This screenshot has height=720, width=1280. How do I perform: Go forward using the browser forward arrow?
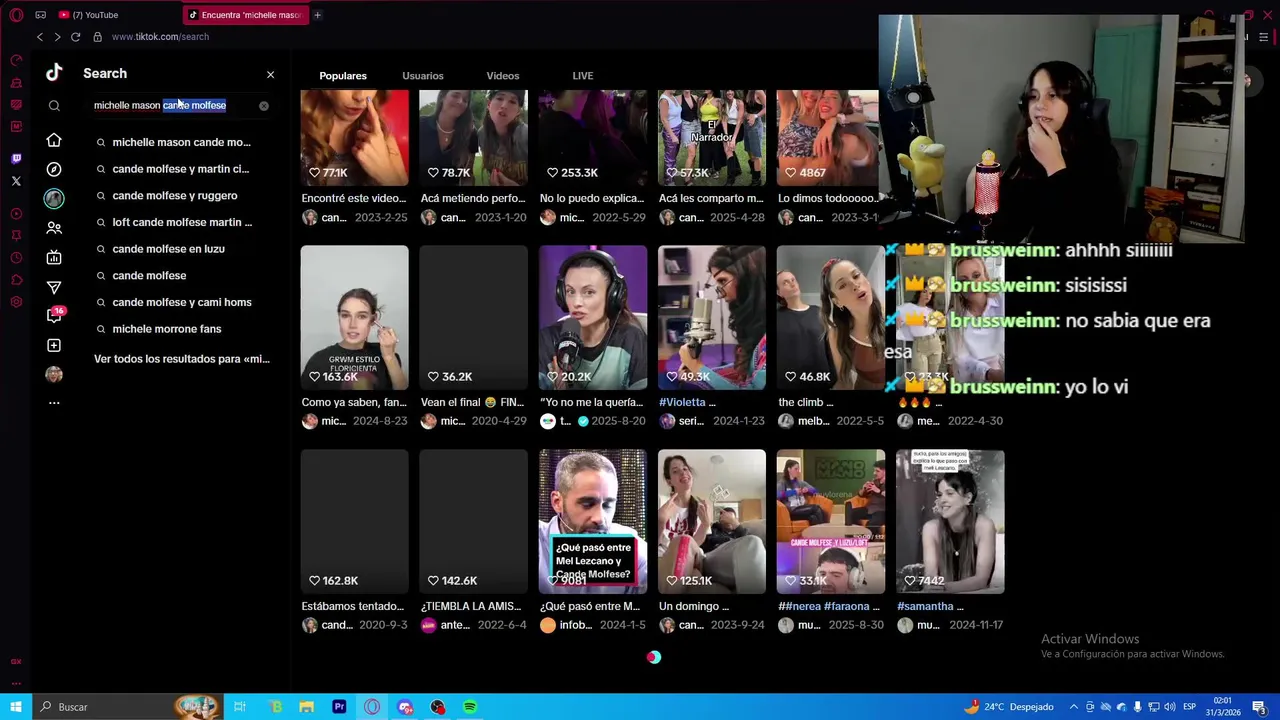point(57,37)
